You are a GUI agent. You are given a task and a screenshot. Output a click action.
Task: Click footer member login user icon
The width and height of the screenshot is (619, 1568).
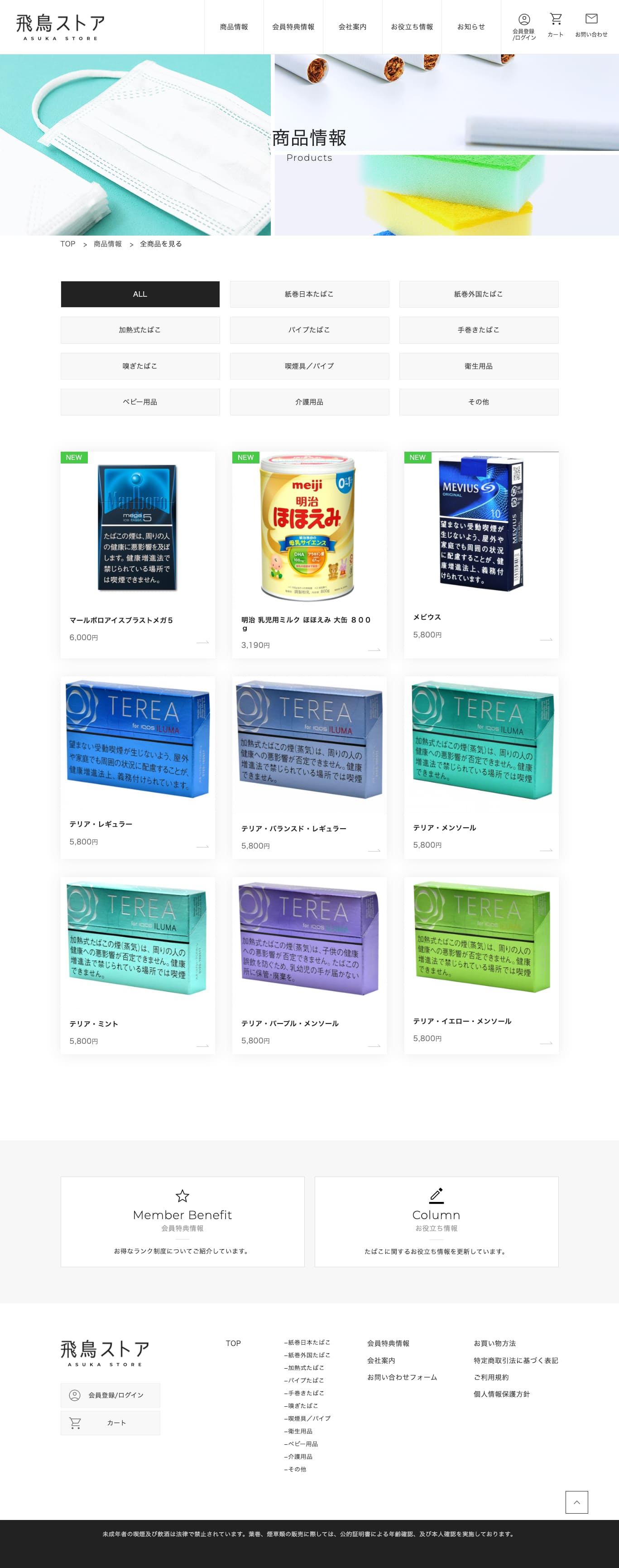(75, 1394)
